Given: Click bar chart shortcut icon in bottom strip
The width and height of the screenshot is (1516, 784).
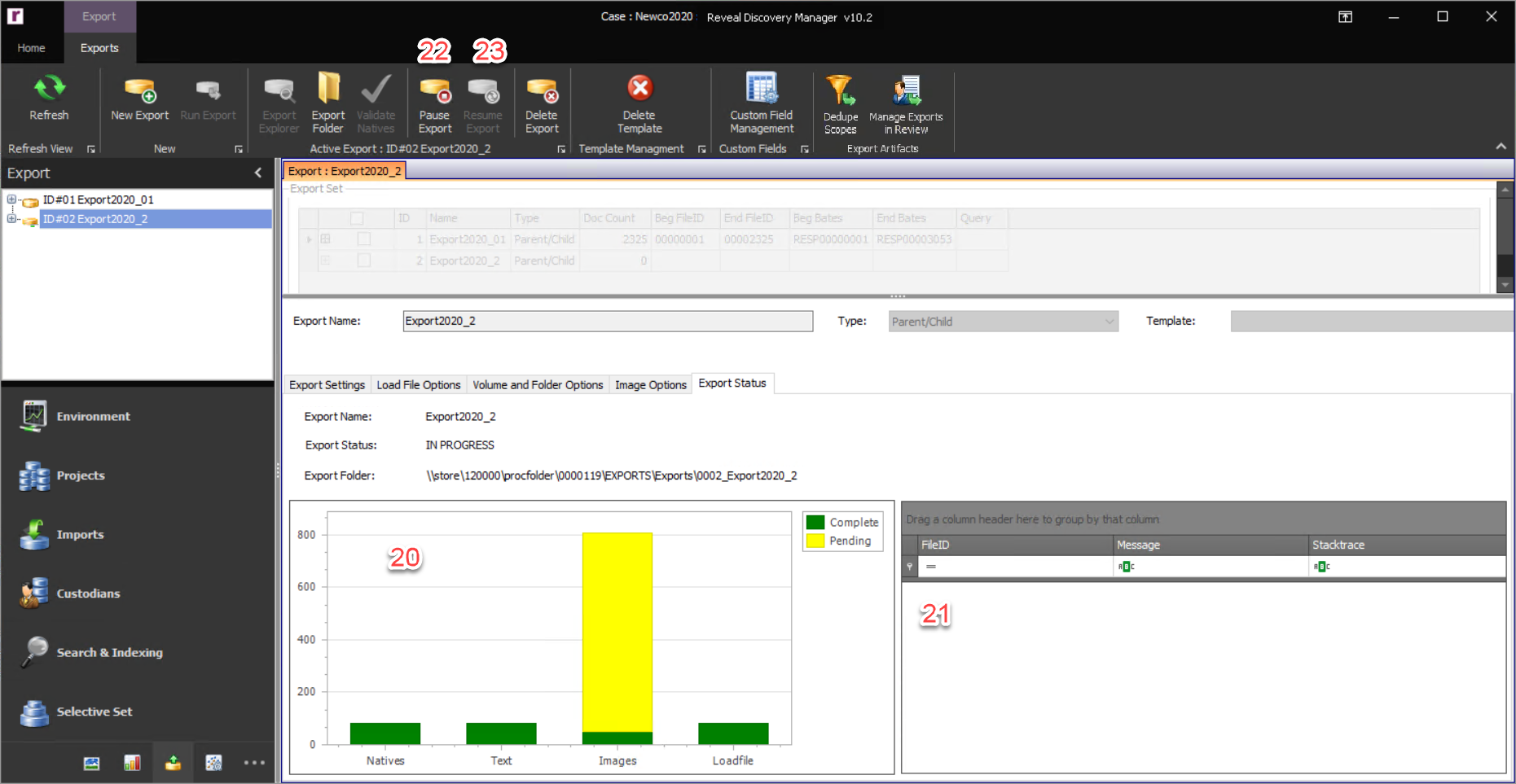Looking at the screenshot, I should coord(132,763).
